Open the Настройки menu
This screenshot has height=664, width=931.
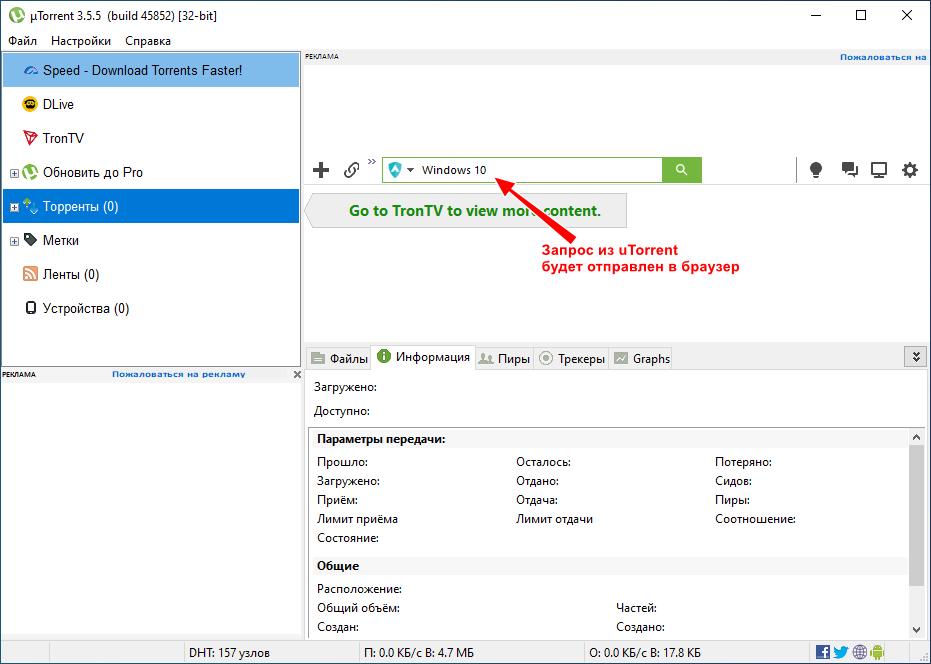[x=81, y=41]
